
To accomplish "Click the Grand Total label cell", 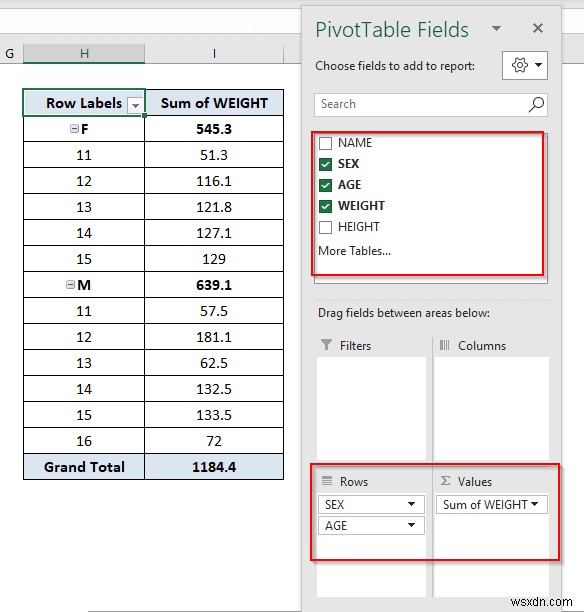I will [84, 467].
